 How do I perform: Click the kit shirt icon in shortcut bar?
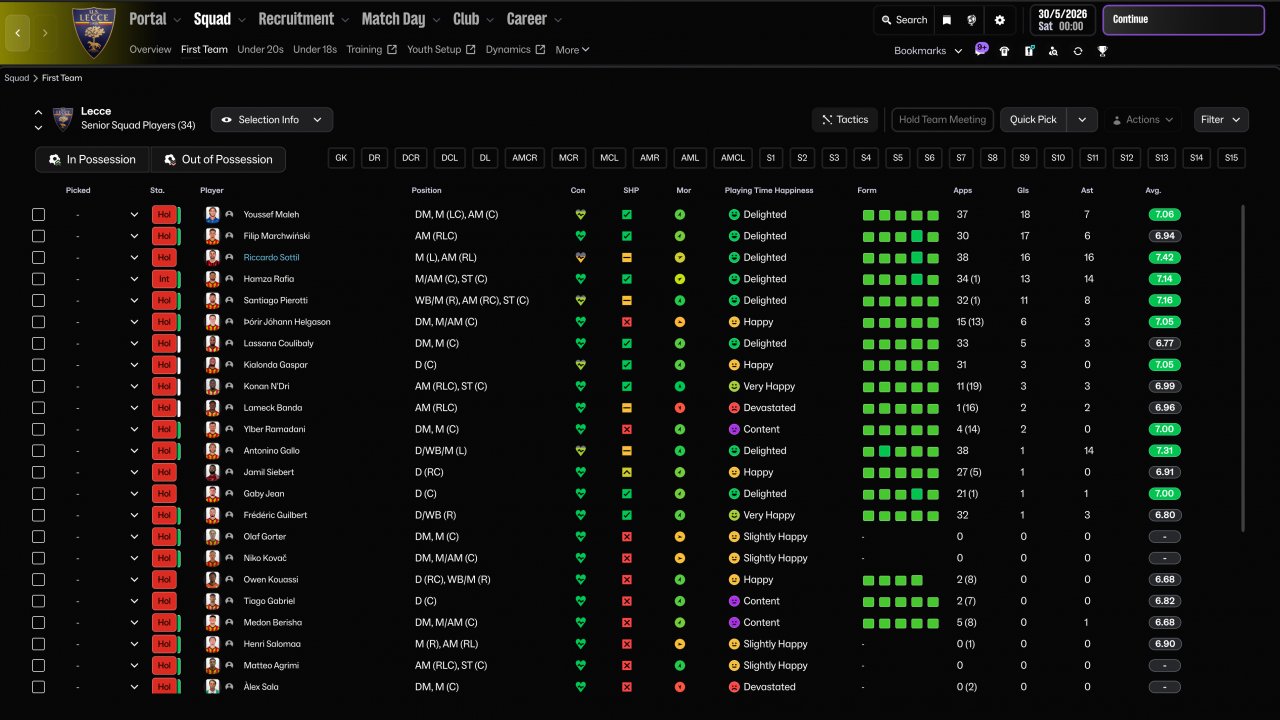[x=1004, y=51]
